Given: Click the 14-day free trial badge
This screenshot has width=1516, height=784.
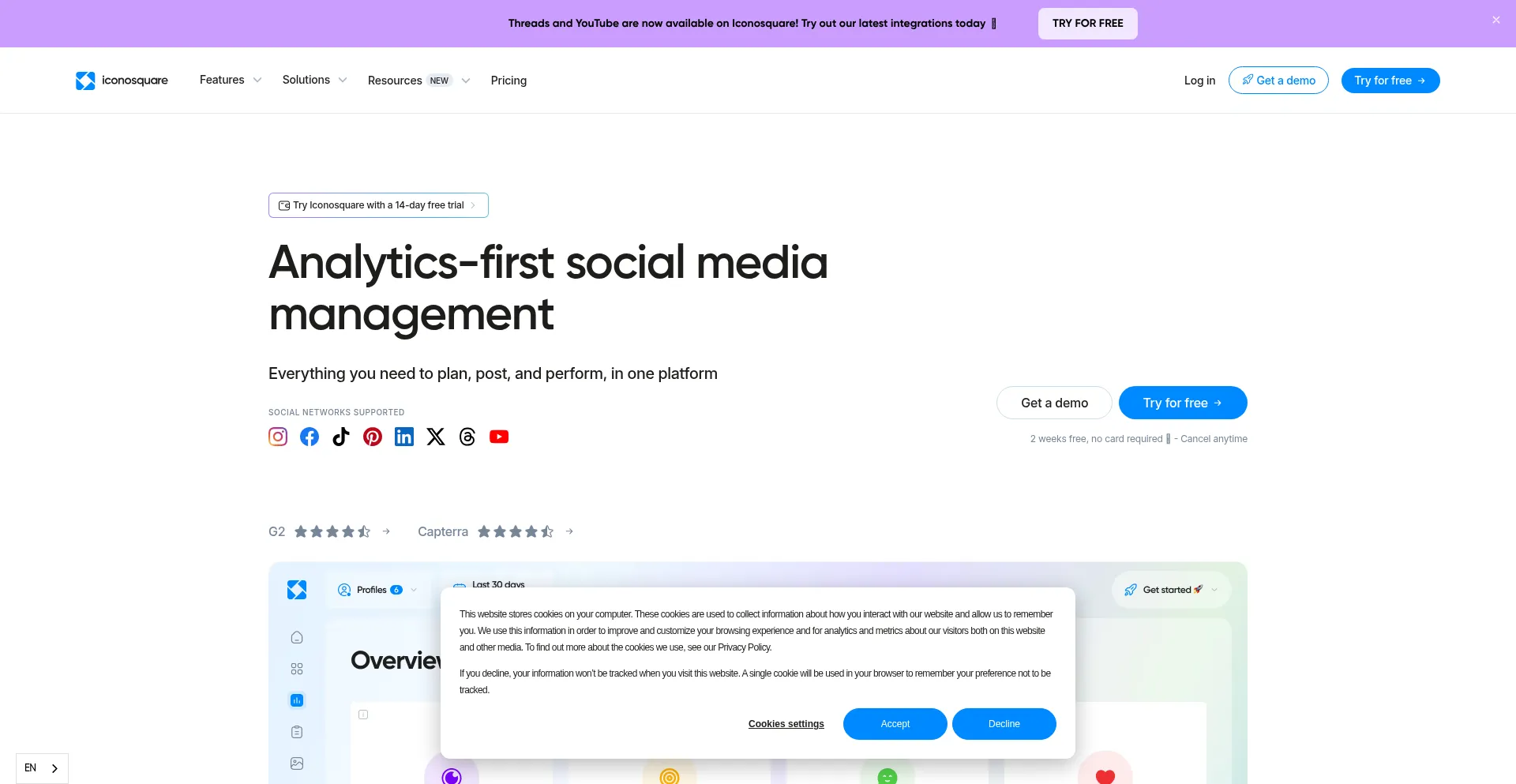Looking at the screenshot, I should [x=378, y=205].
